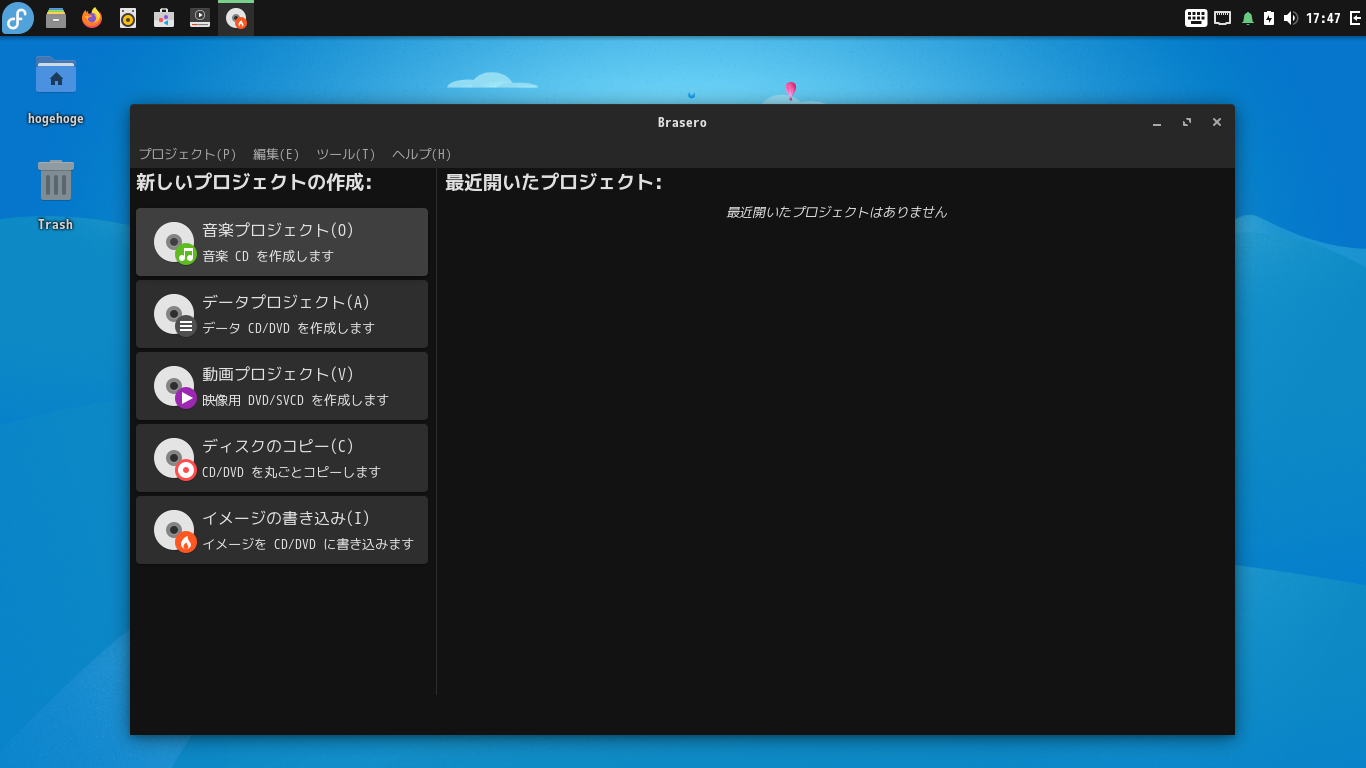Maximize the Brasero window
The image size is (1366, 768).
point(1187,123)
